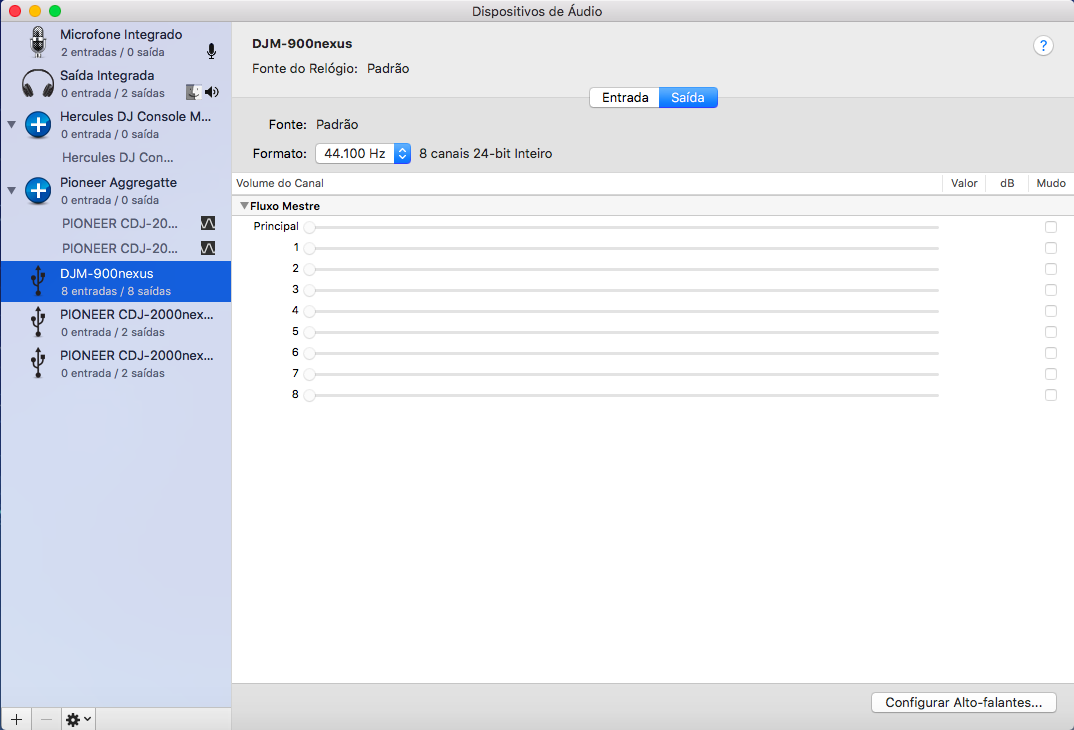1074x730 pixels.
Task: Collapse the Fluxo Mestre section
Action: coord(245,205)
